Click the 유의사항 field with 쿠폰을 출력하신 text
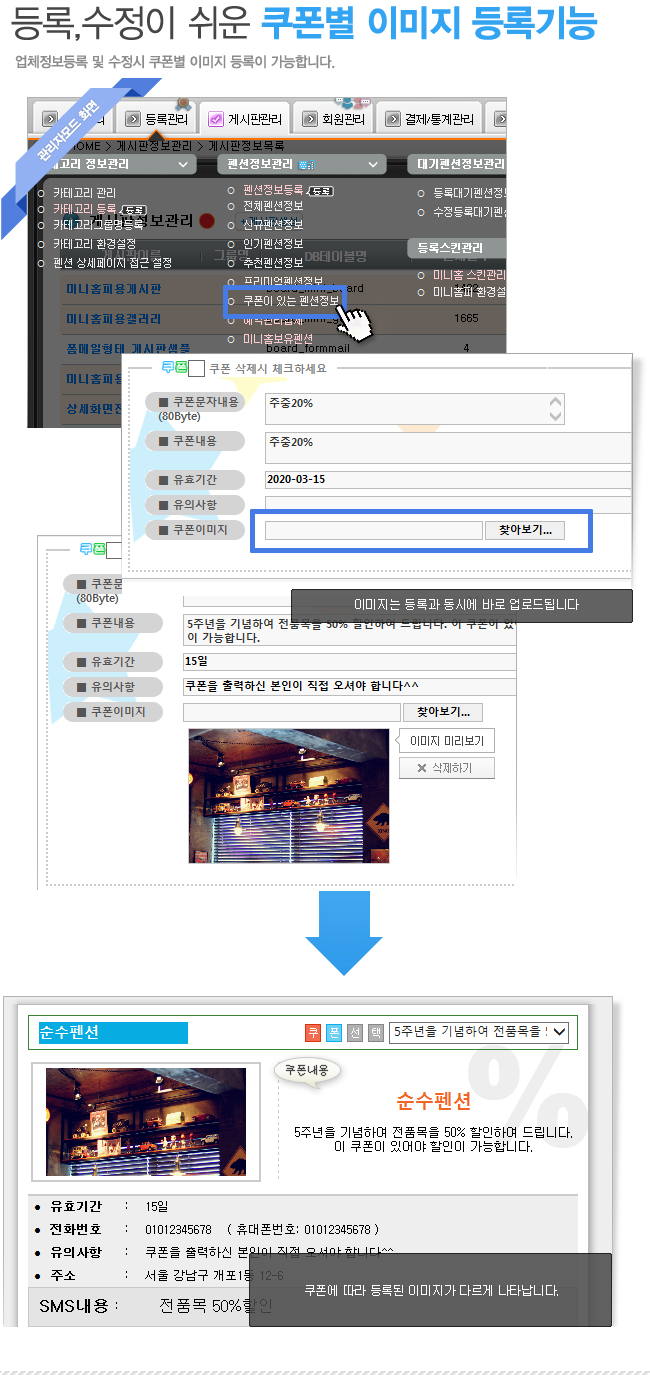 click(349, 686)
